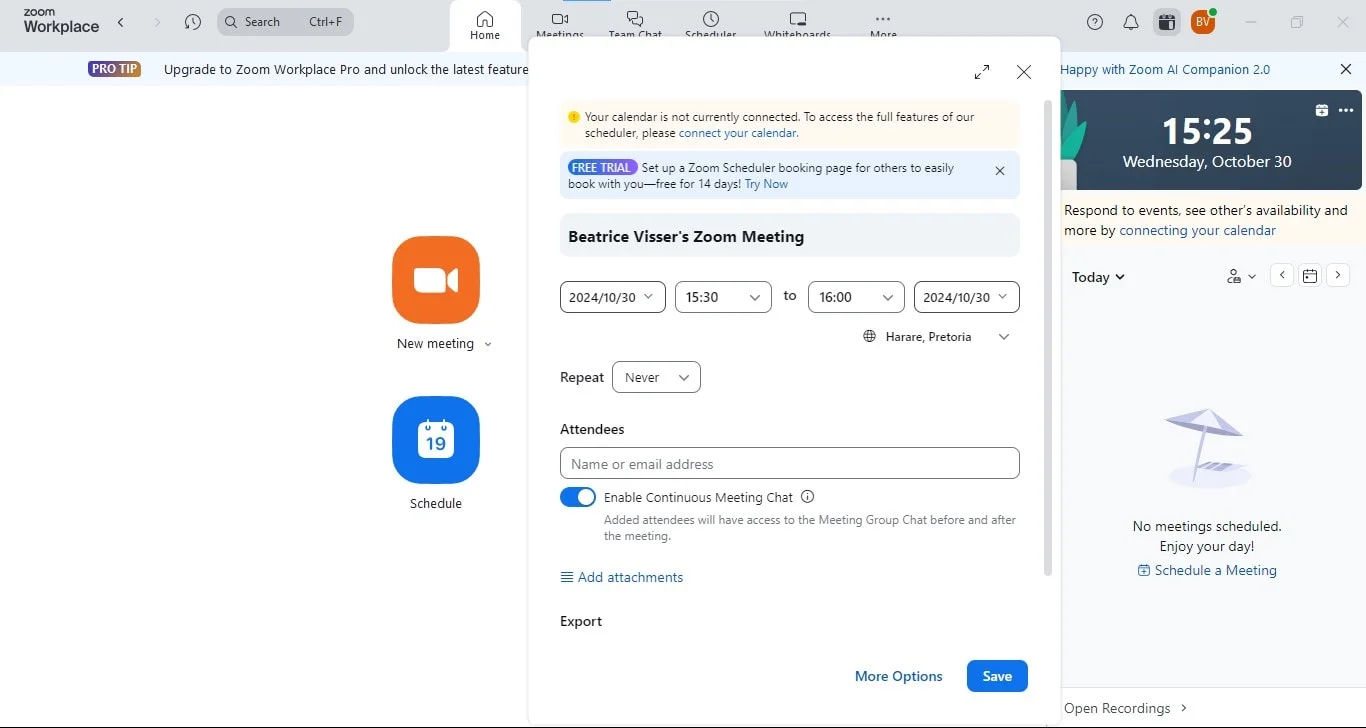Screen dimensions: 1366x728
Task: Open the meeting history clock icon
Action: [x=193, y=22]
